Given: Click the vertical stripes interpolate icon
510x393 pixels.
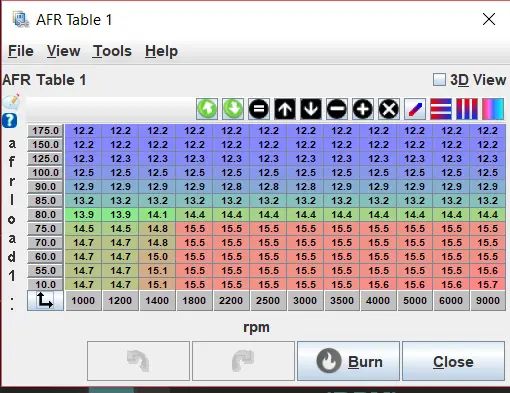Looking at the screenshot, I should pos(467,109).
